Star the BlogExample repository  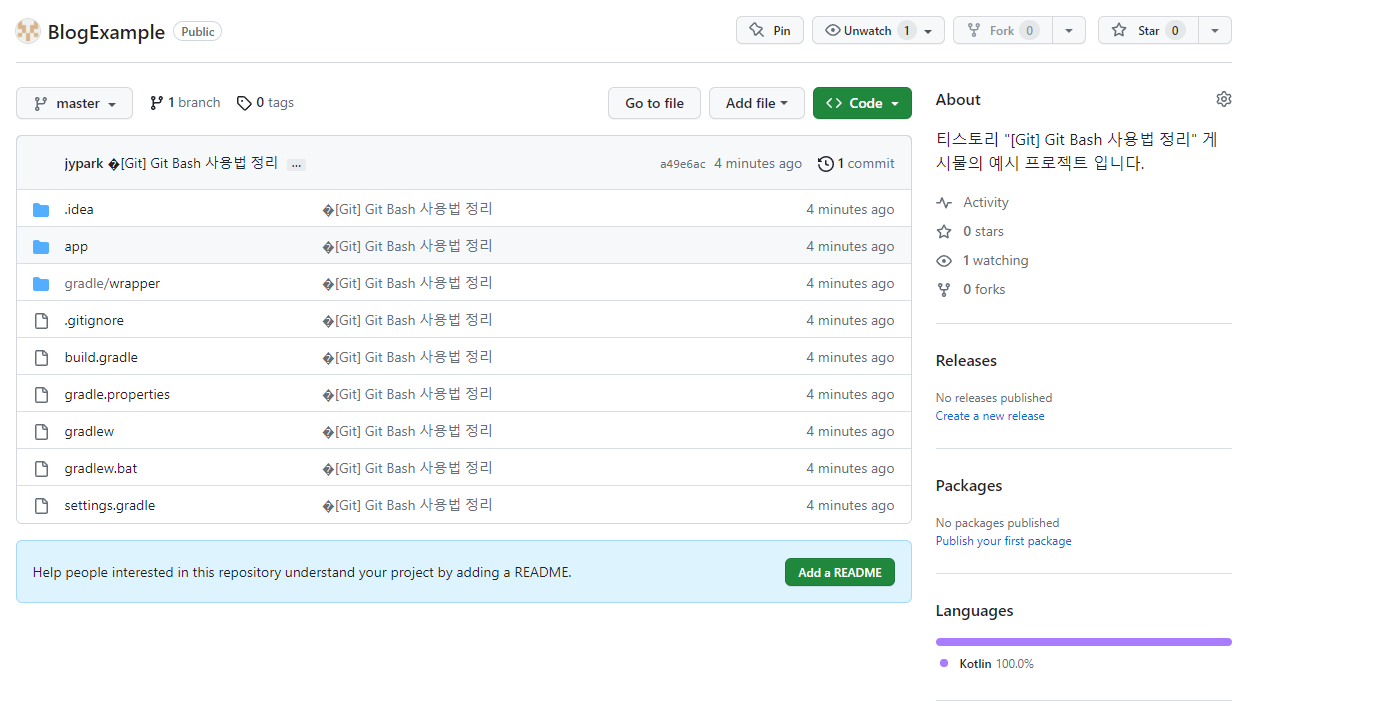[1148, 31]
